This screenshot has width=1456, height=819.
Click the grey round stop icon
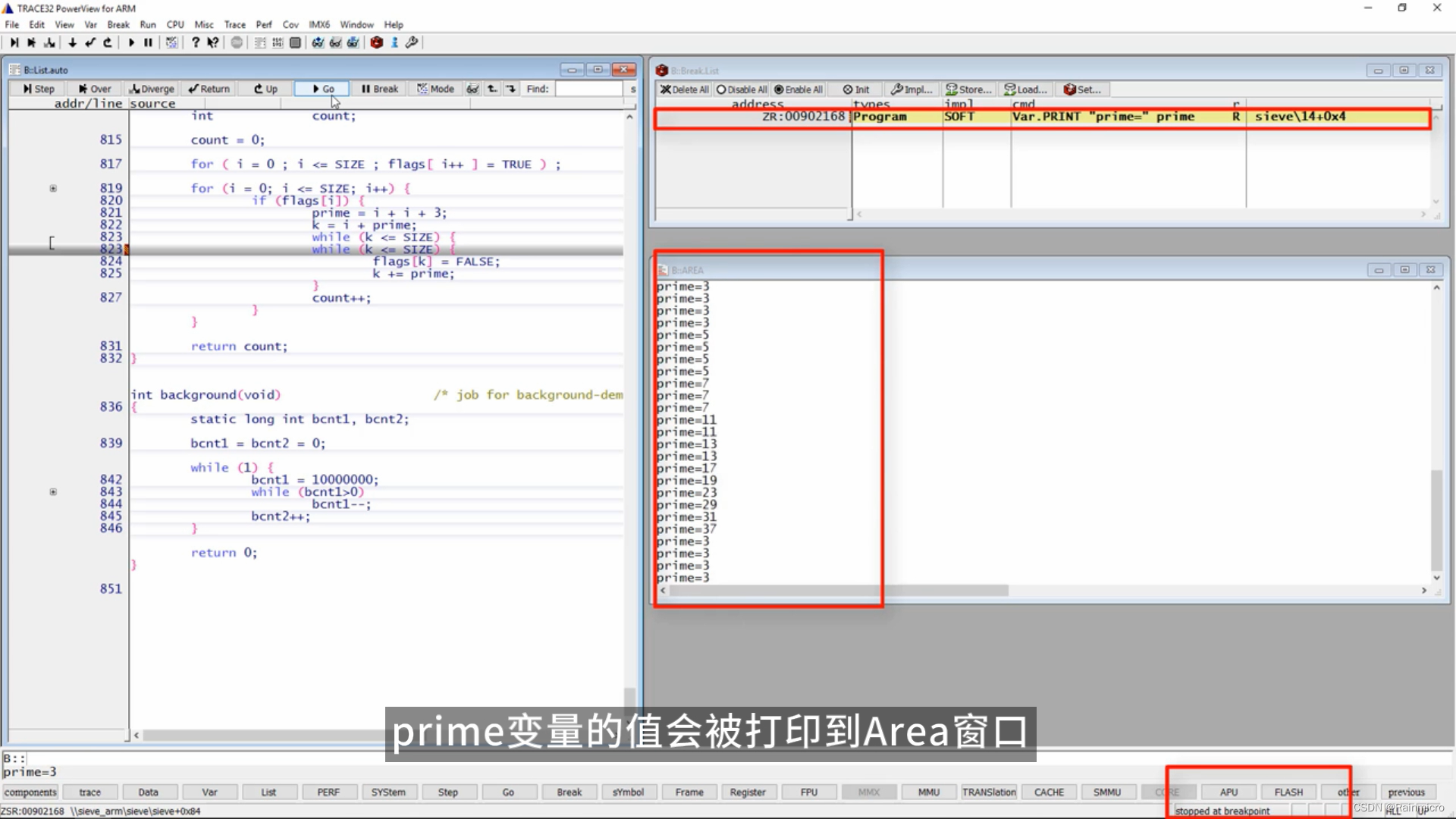pyautogui.click(x=237, y=42)
